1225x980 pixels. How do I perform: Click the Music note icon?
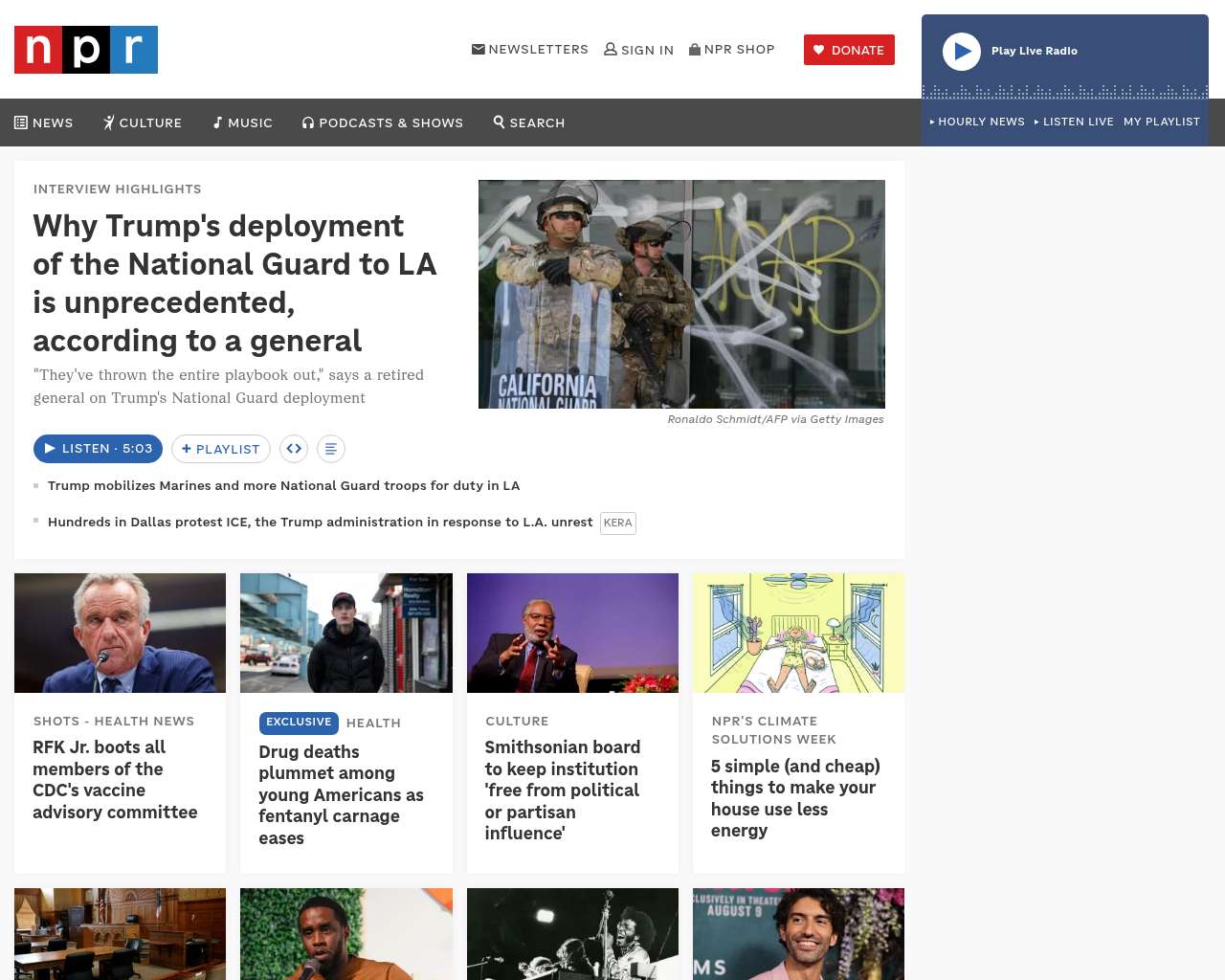click(217, 122)
